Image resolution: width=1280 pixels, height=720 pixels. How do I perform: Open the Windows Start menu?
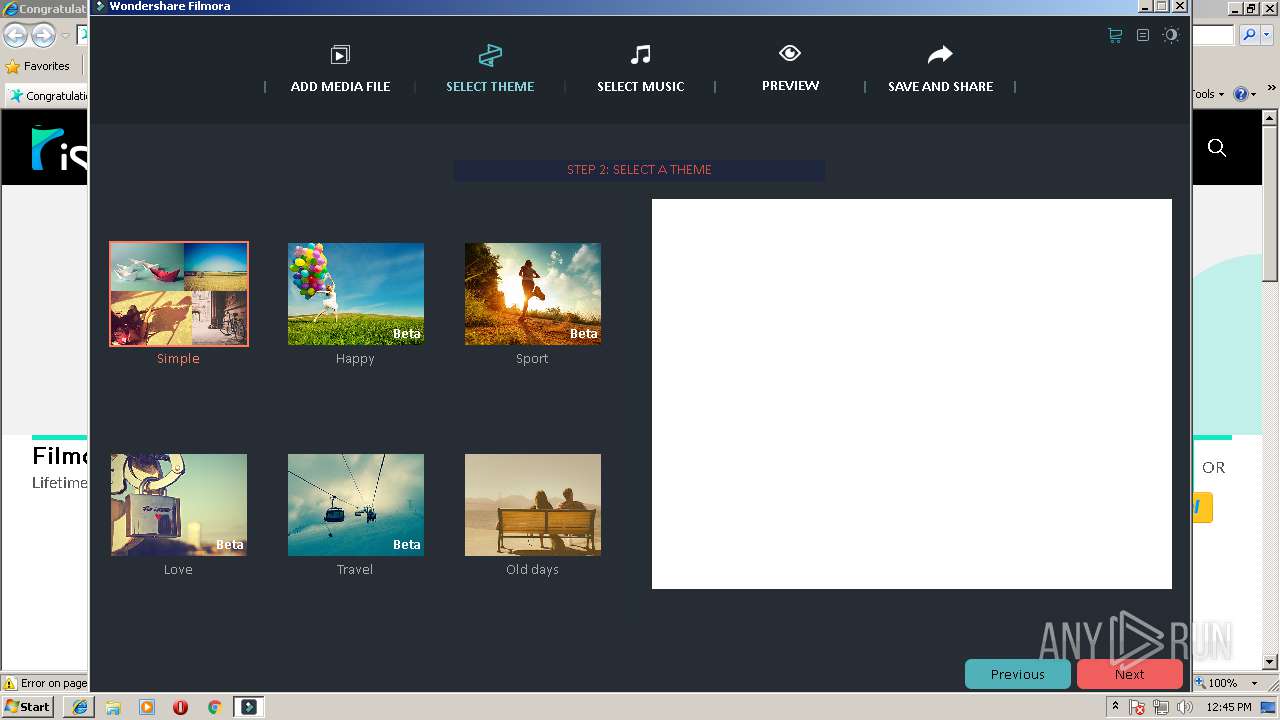click(27, 706)
